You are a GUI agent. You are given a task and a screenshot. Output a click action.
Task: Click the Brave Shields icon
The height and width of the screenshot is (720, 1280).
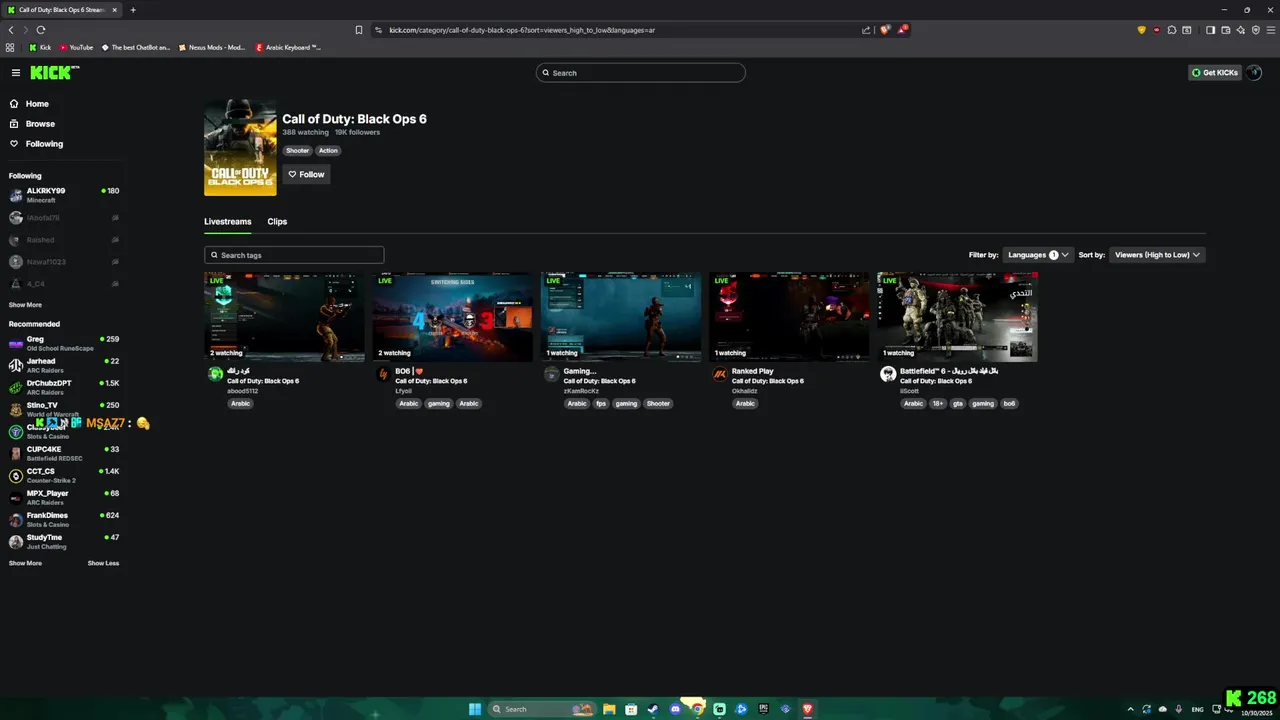[x=884, y=30]
